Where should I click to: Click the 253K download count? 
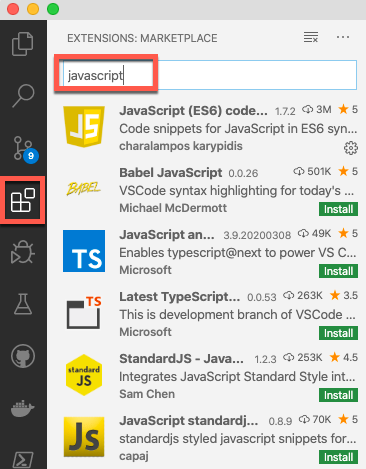303,357
